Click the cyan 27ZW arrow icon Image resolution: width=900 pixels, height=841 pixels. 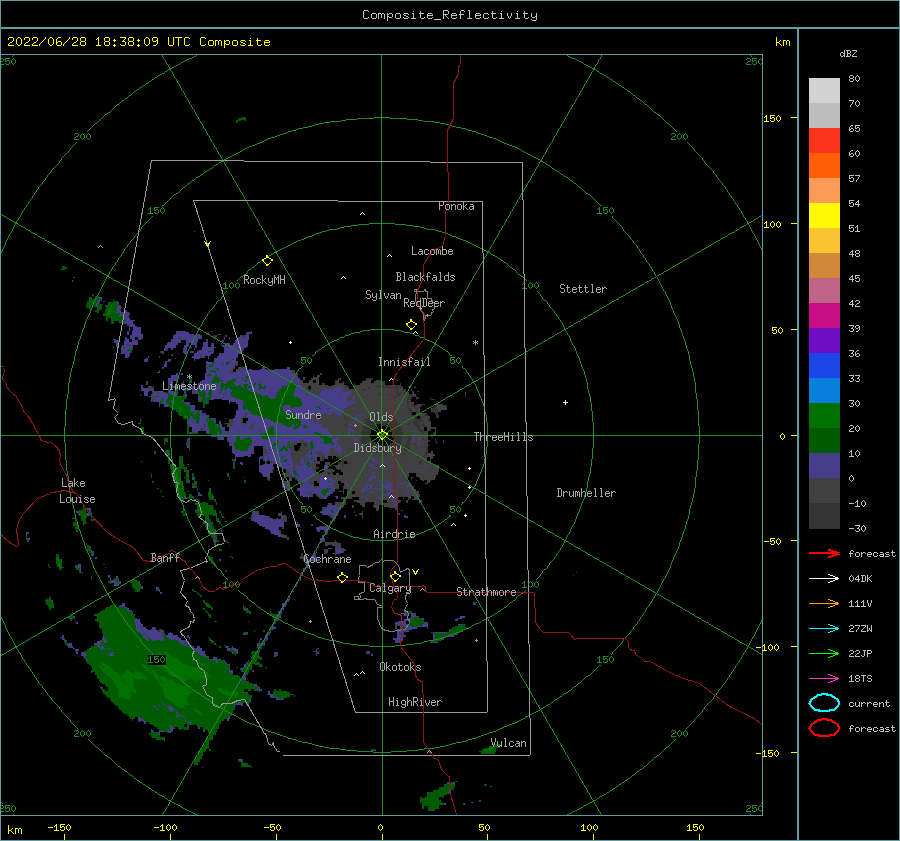824,629
